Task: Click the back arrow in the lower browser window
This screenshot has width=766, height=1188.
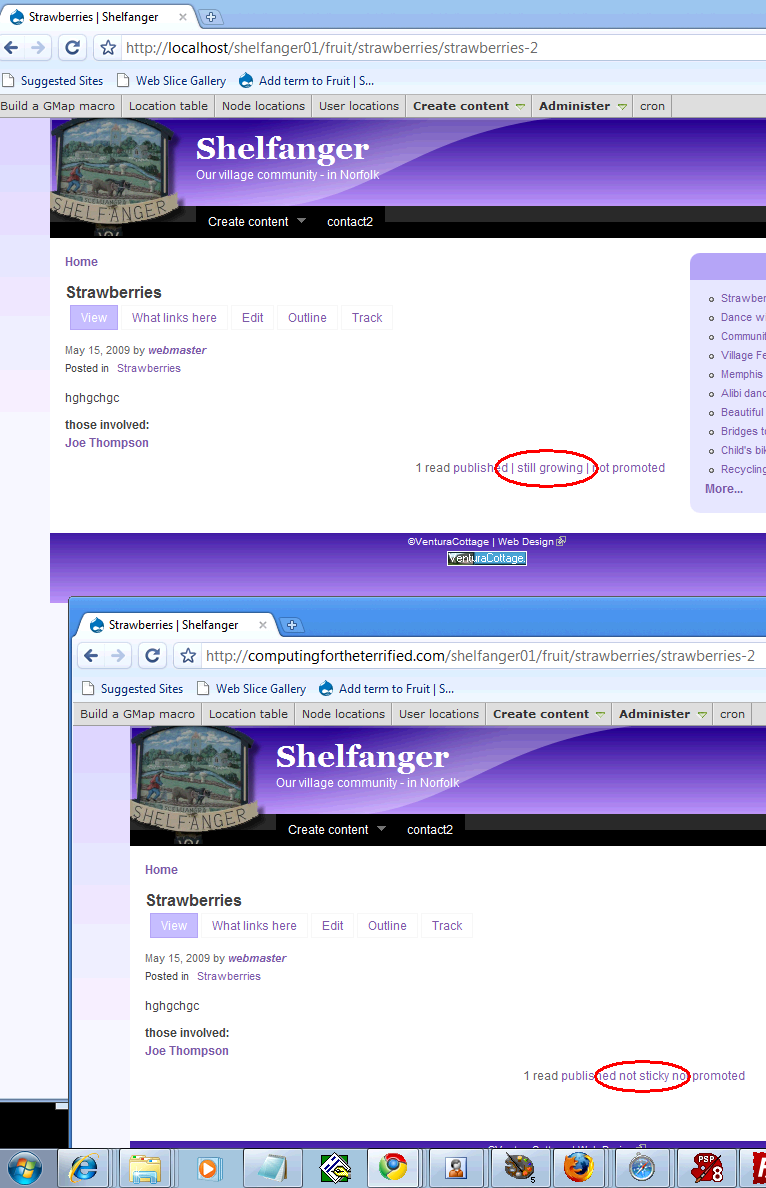Action: coord(91,655)
